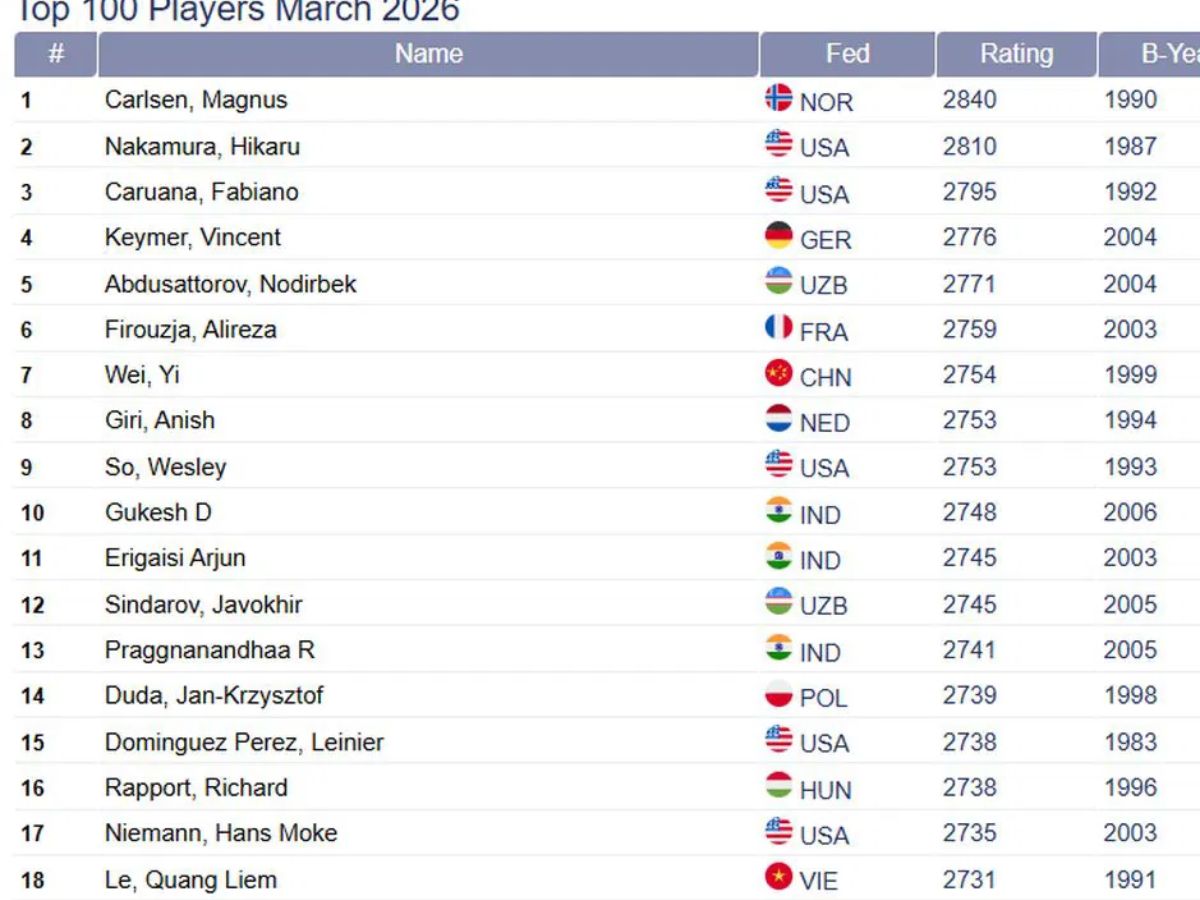Sort by Fed column header
The image size is (1200, 900).
coord(847,54)
